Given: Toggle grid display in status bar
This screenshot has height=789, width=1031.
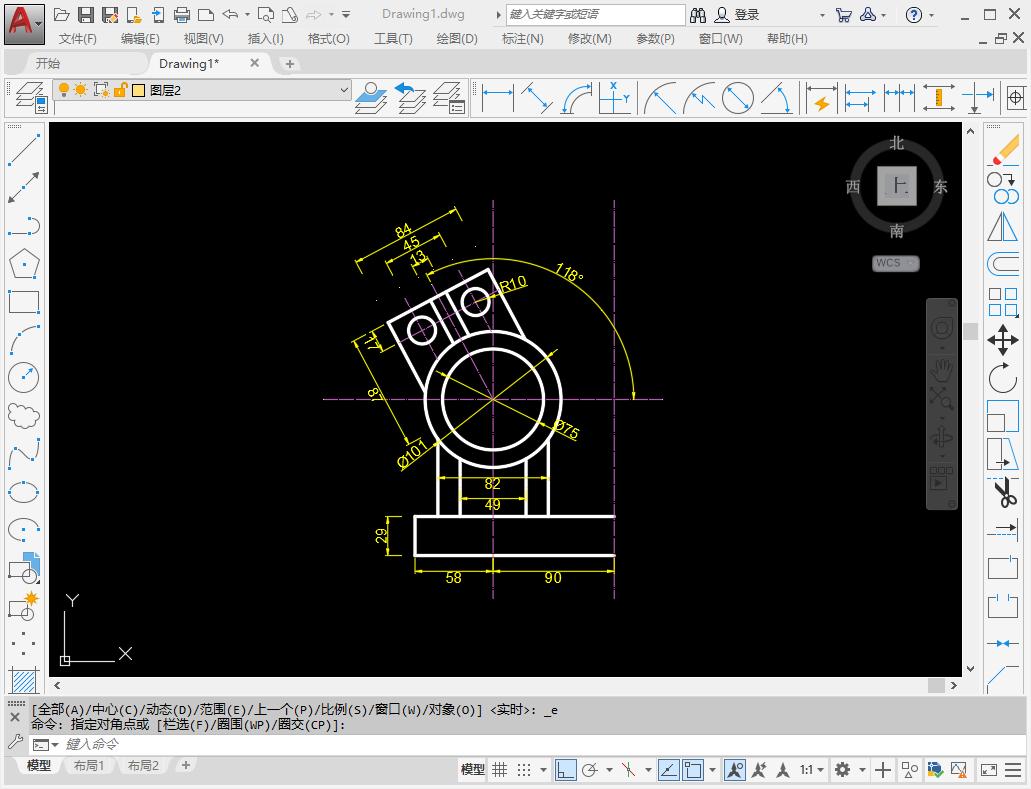Looking at the screenshot, I should coord(500,770).
